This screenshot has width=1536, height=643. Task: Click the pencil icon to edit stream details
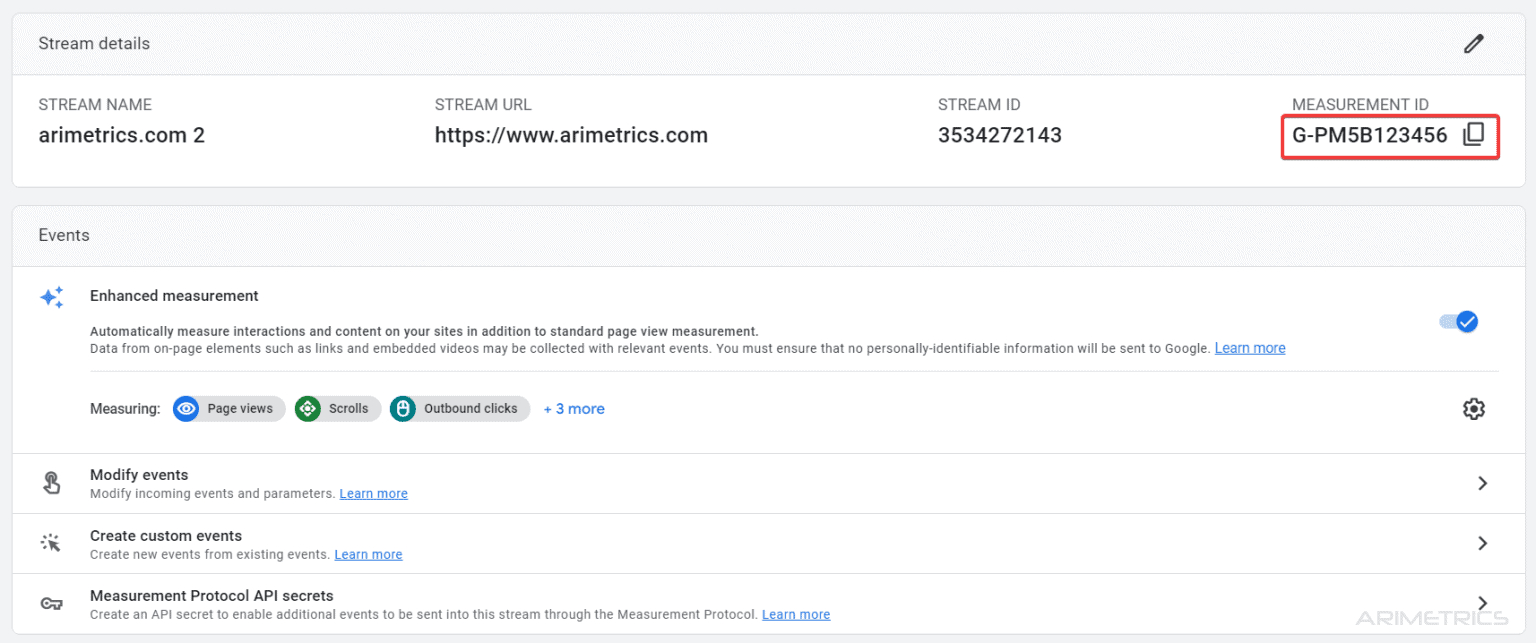(1473, 43)
